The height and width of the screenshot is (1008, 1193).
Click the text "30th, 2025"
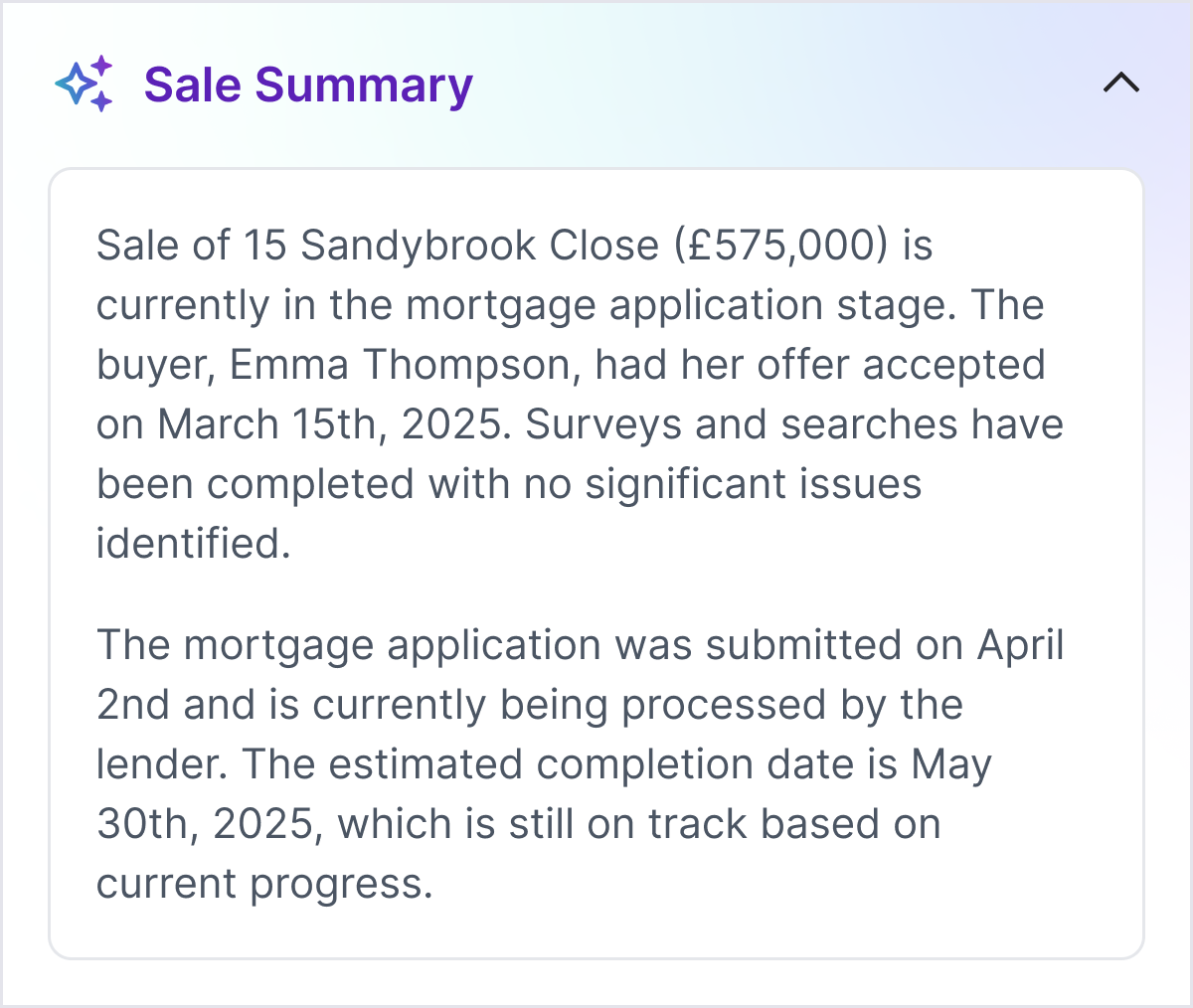click(x=209, y=824)
